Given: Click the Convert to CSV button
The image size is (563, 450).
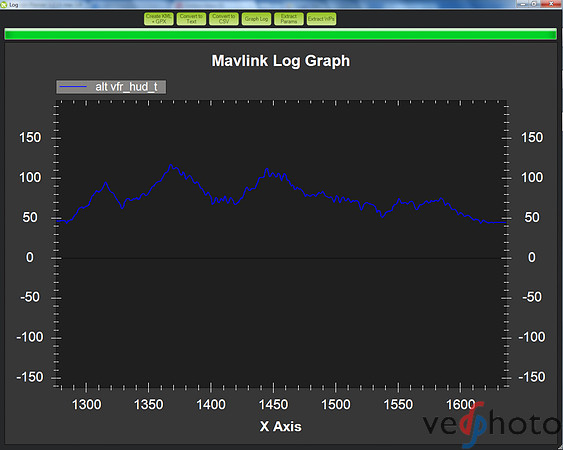Looking at the screenshot, I should pyautogui.click(x=224, y=19).
